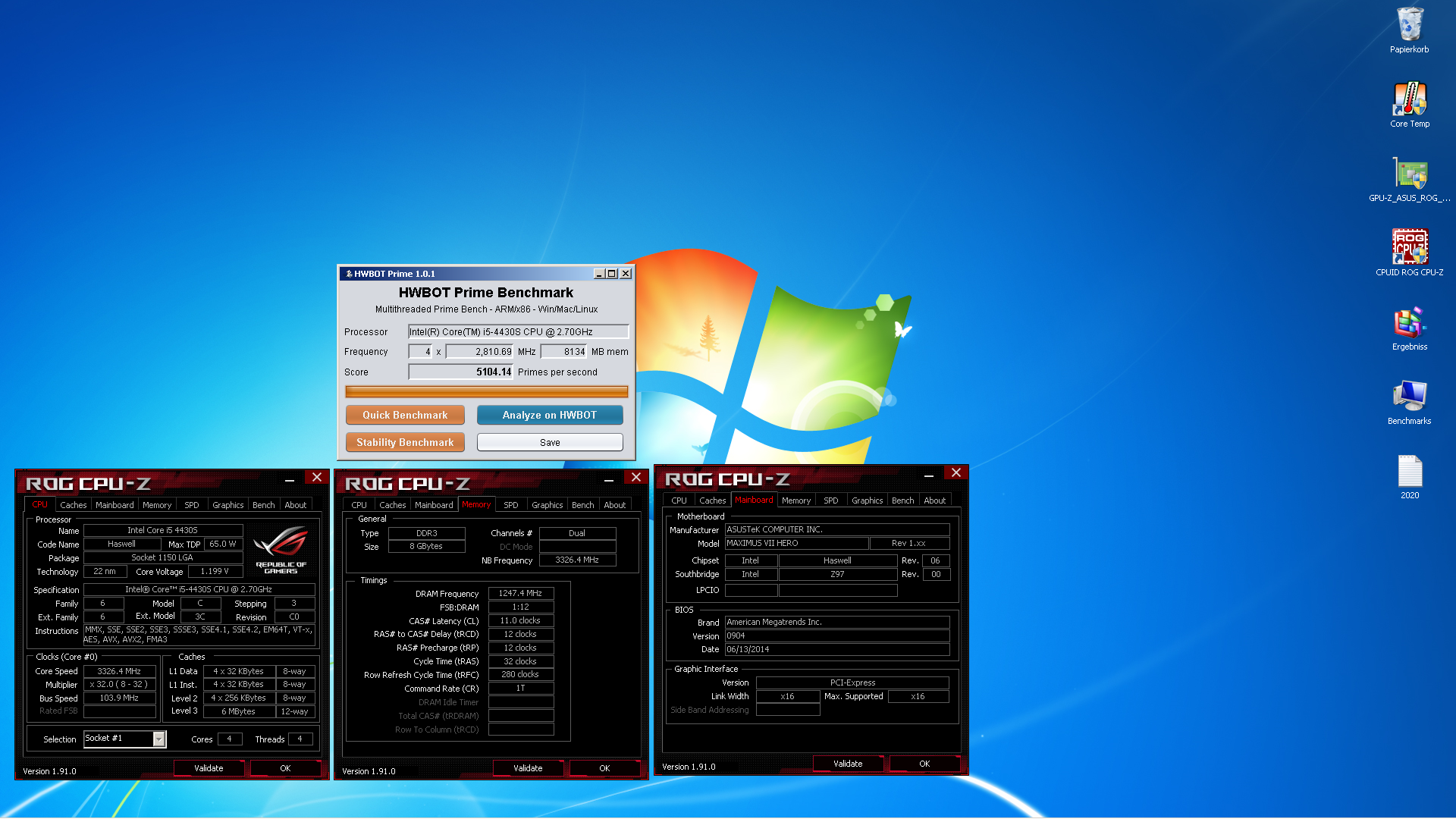Screen dimensions: 1456x819
Task: Click the HWBOT benchmark progress bar
Action: click(486, 391)
